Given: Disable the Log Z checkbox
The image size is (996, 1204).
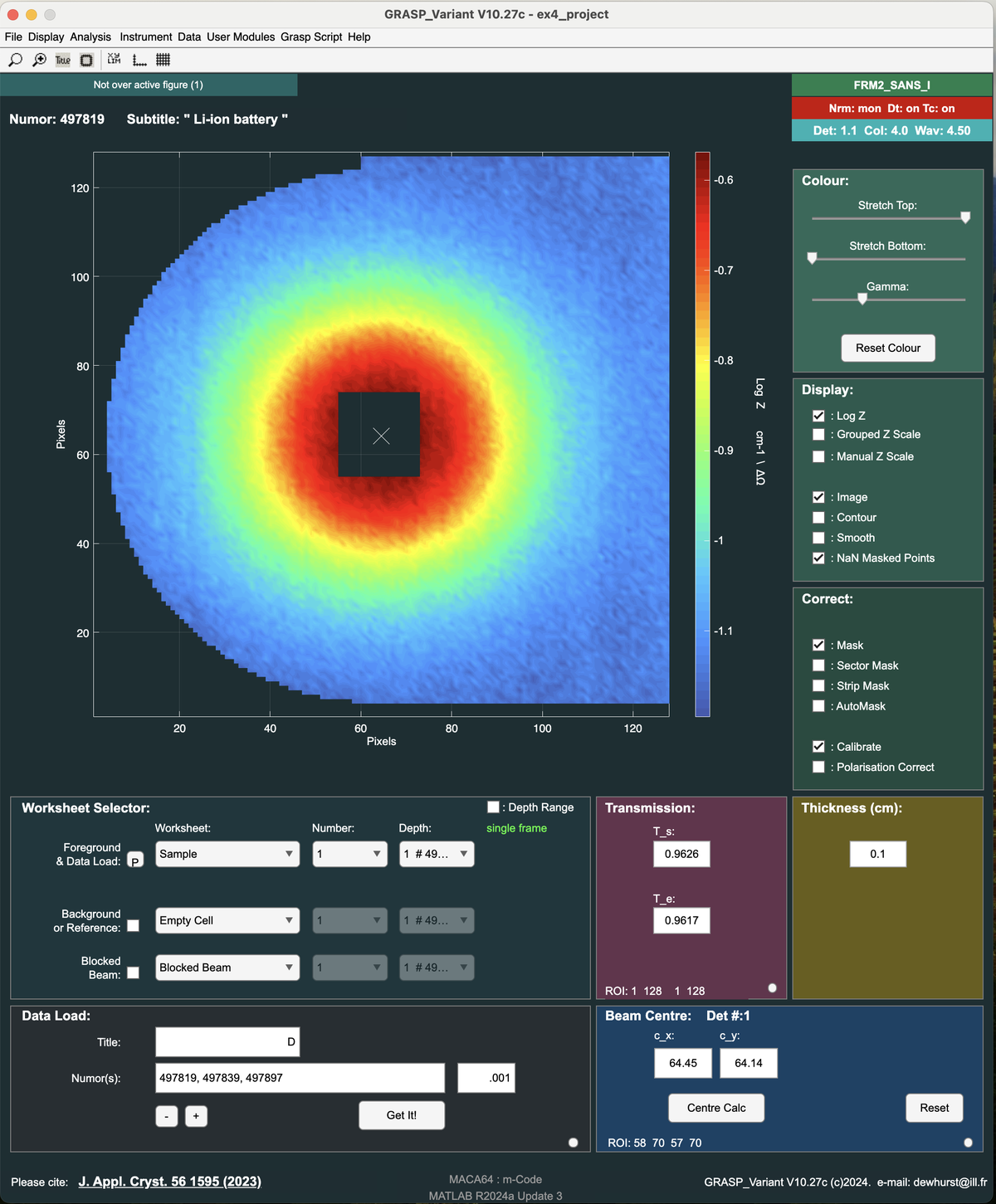Looking at the screenshot, I should tap(818, 416).
